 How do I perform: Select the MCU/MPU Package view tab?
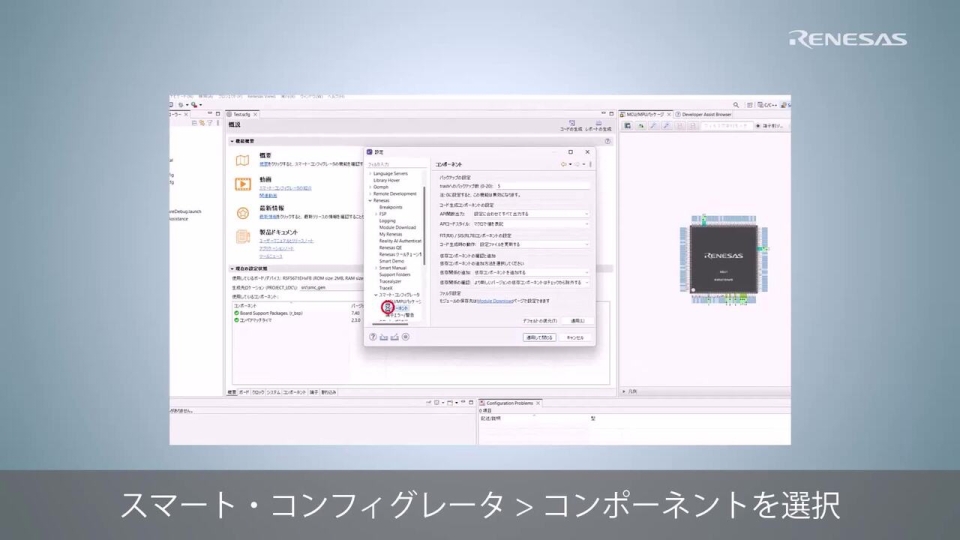[645, 114]
